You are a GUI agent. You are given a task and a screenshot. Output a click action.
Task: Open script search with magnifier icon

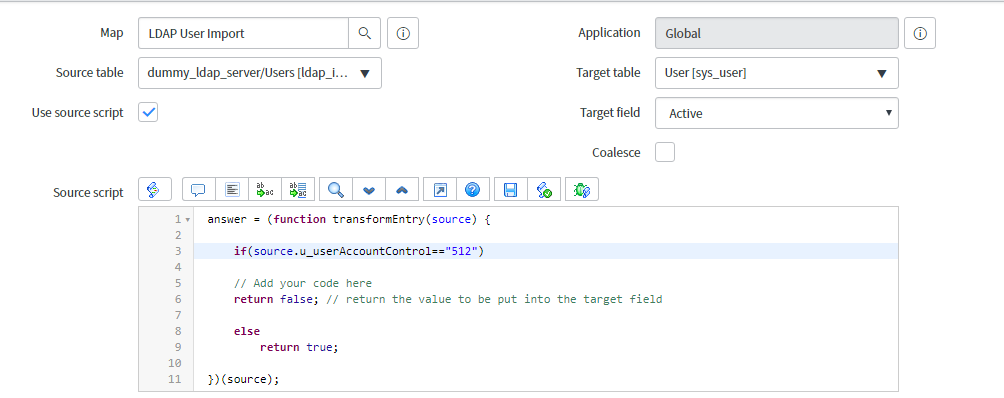tap(336, 189)
